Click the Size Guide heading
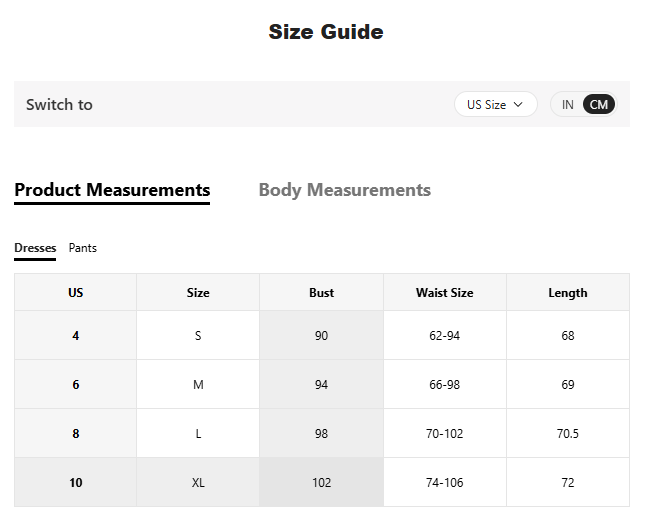Screen dimensions: 650x509 [326, 32]
